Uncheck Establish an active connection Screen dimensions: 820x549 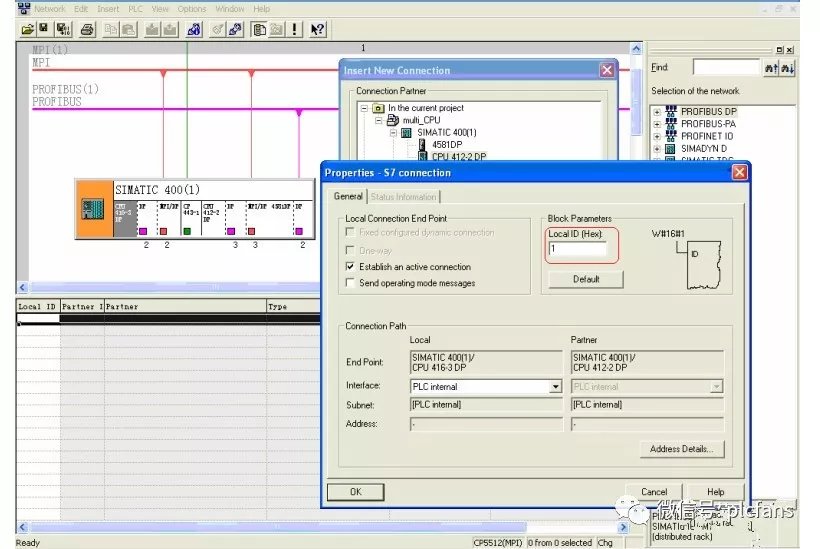(x=350, y=267)
